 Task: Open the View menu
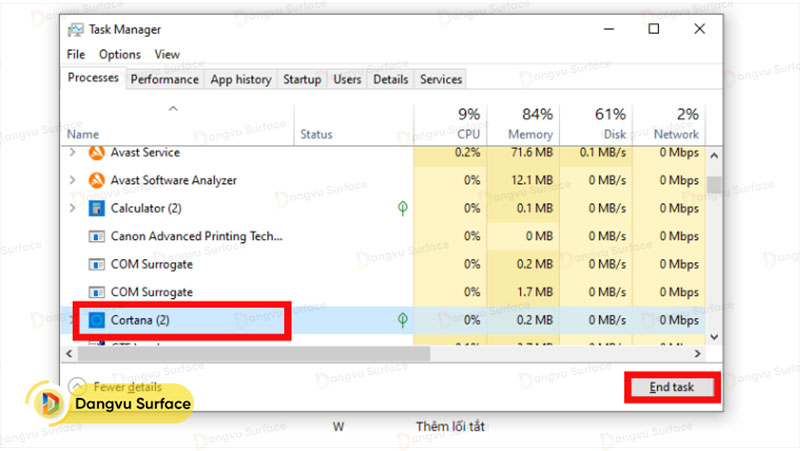click(x=167, y=55)
